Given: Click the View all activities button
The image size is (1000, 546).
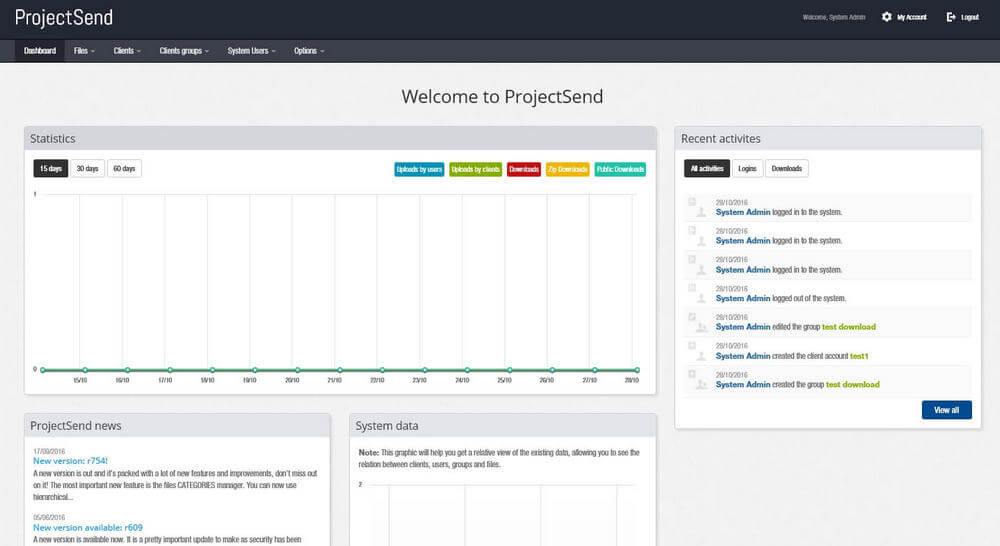Looking at the screenshot, I should [946, 410].
